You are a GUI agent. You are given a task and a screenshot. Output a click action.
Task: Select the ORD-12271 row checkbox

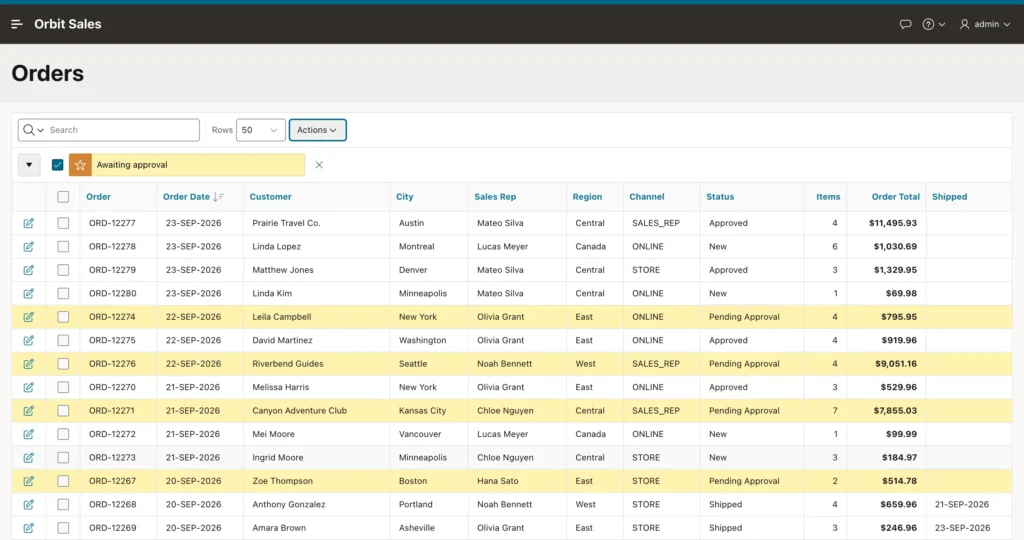tap(63, 411)
